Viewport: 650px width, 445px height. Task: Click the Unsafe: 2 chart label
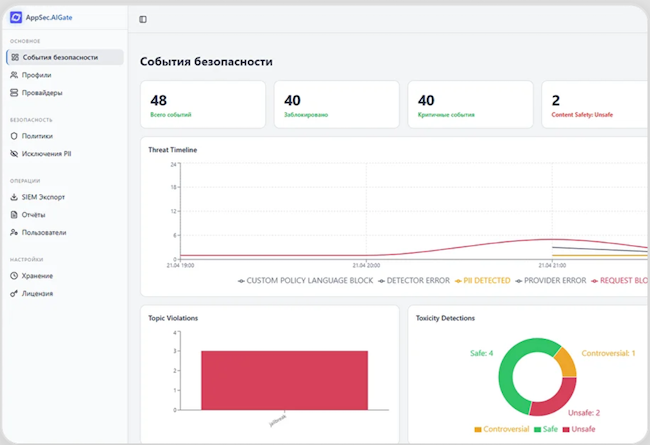pos(584,413)
